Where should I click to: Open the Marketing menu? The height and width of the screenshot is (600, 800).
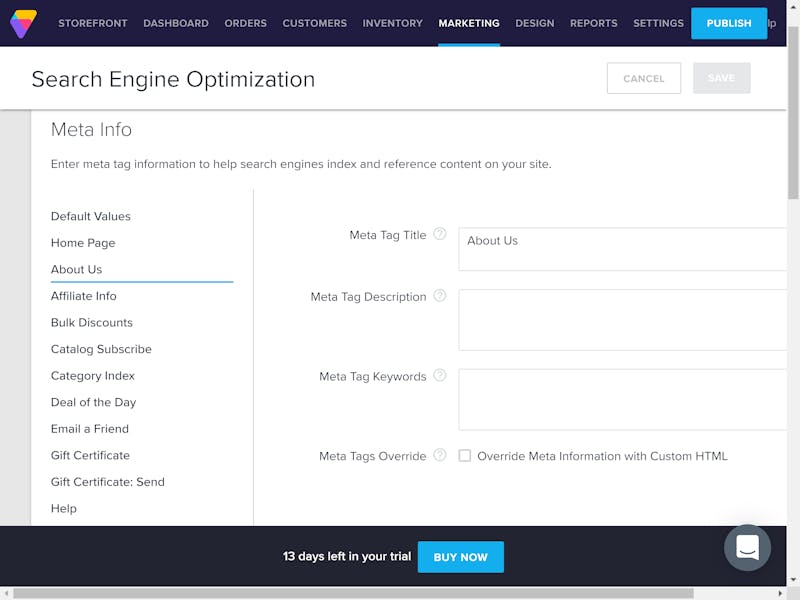[x=469, y=23]
